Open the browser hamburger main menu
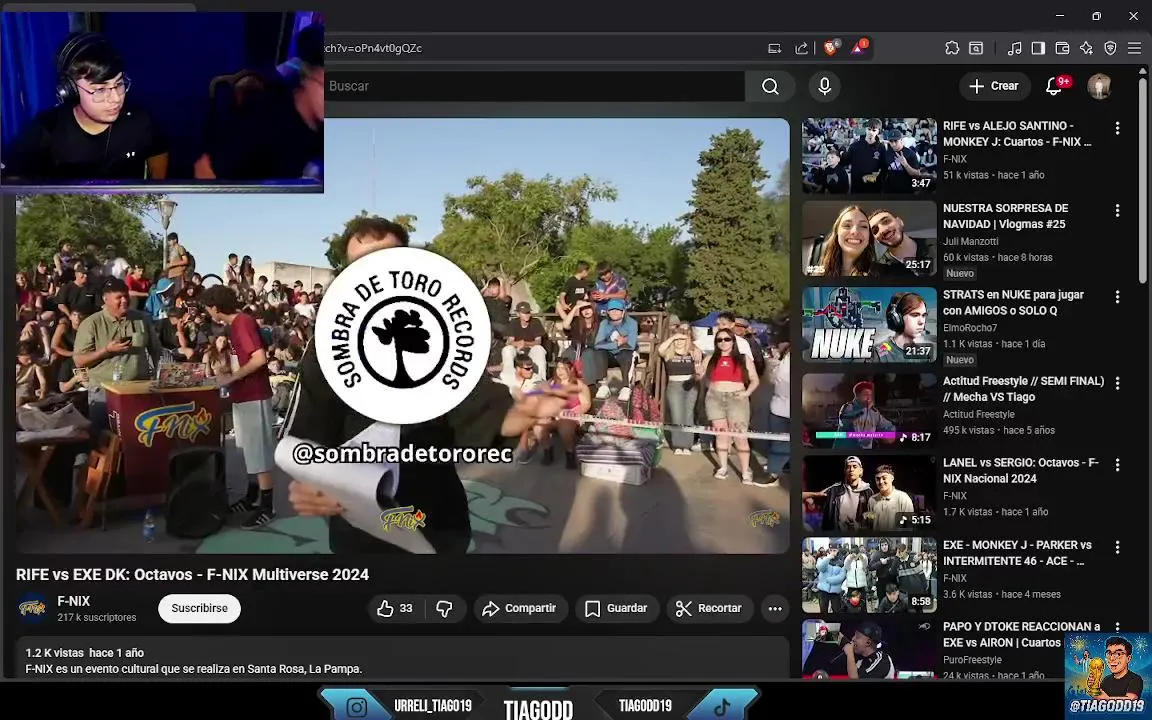Image resolution: width=1152 pixels, height=720 pixels. (x=1134, y=48)
